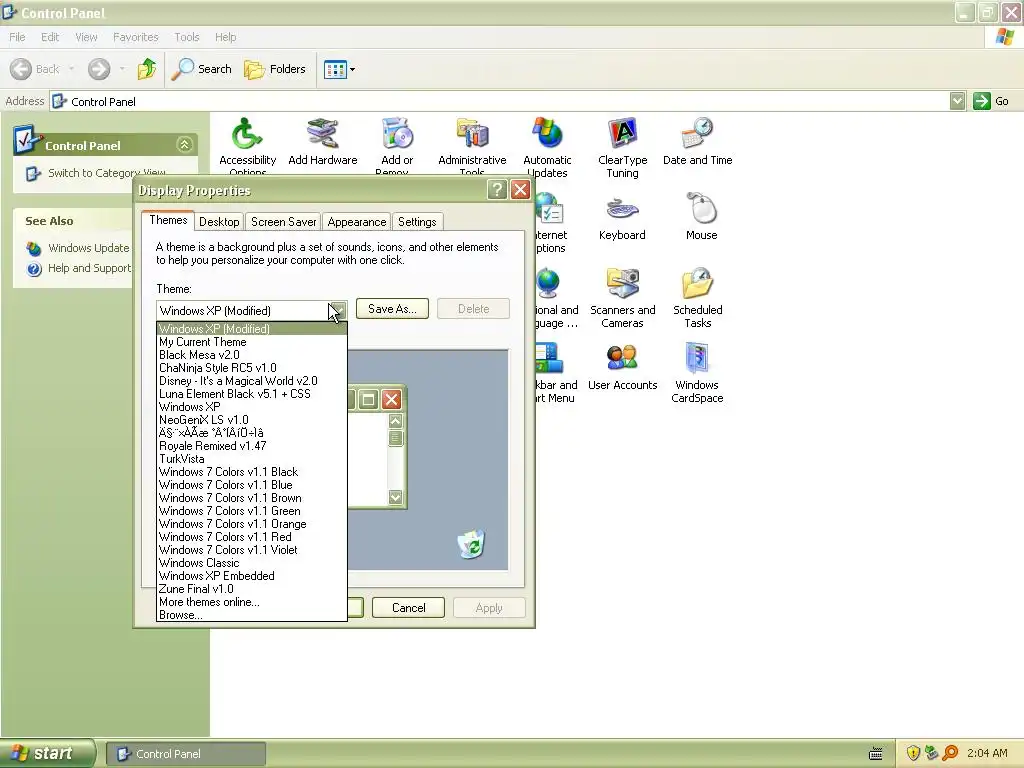Collapse the Control Panel side pane
This screenshot has width=1024, height=768.
[x=185, y=145]
